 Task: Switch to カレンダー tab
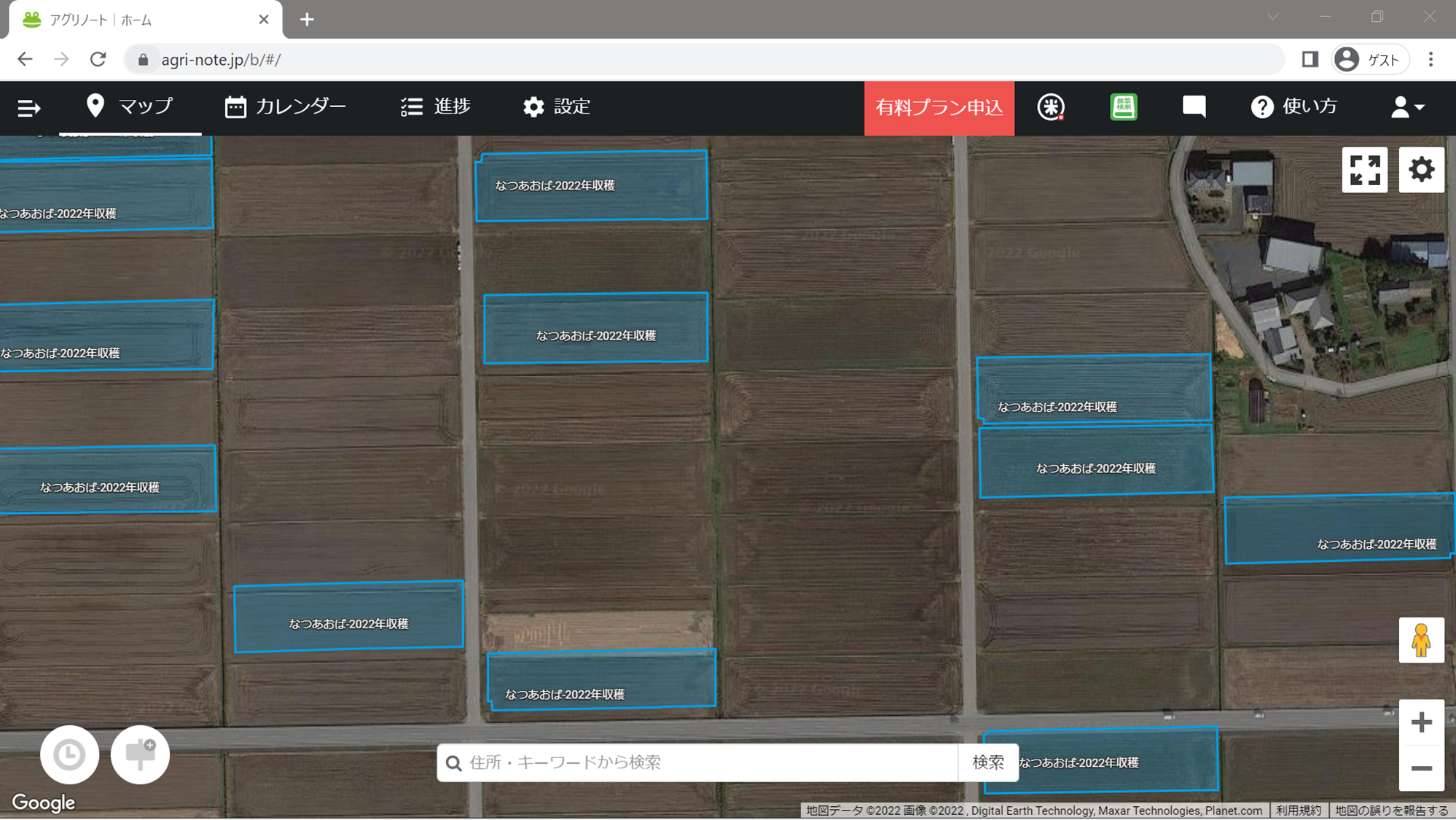pyautogui.click(x=286, y=106)
